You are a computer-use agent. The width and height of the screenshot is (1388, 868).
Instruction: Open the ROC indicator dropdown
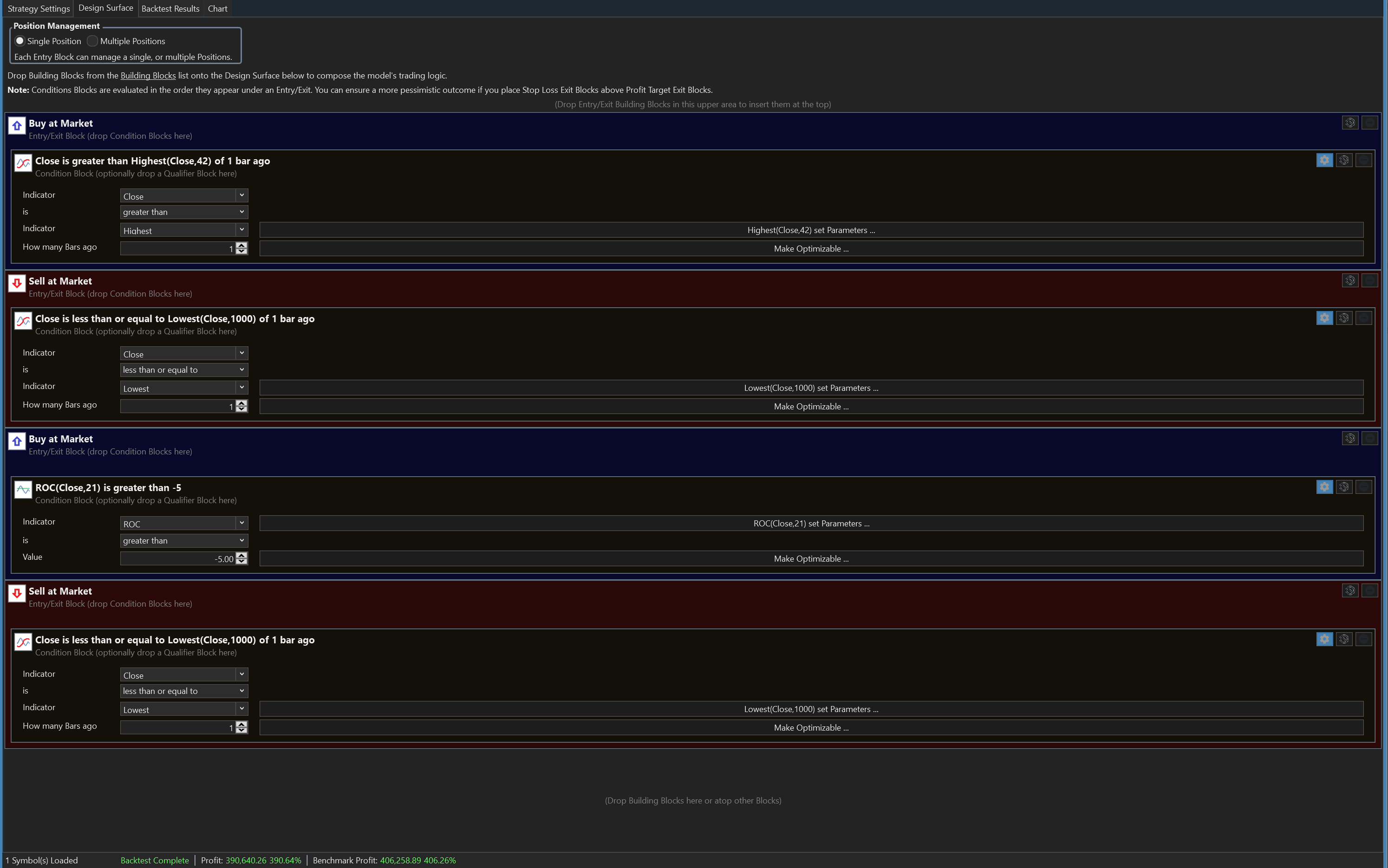click(x=184, y=524)
